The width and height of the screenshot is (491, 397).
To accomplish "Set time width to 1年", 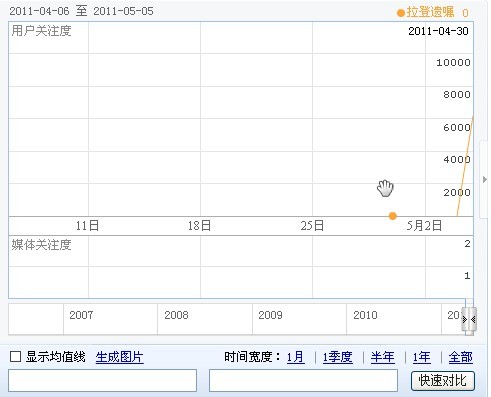I will 422,357.
